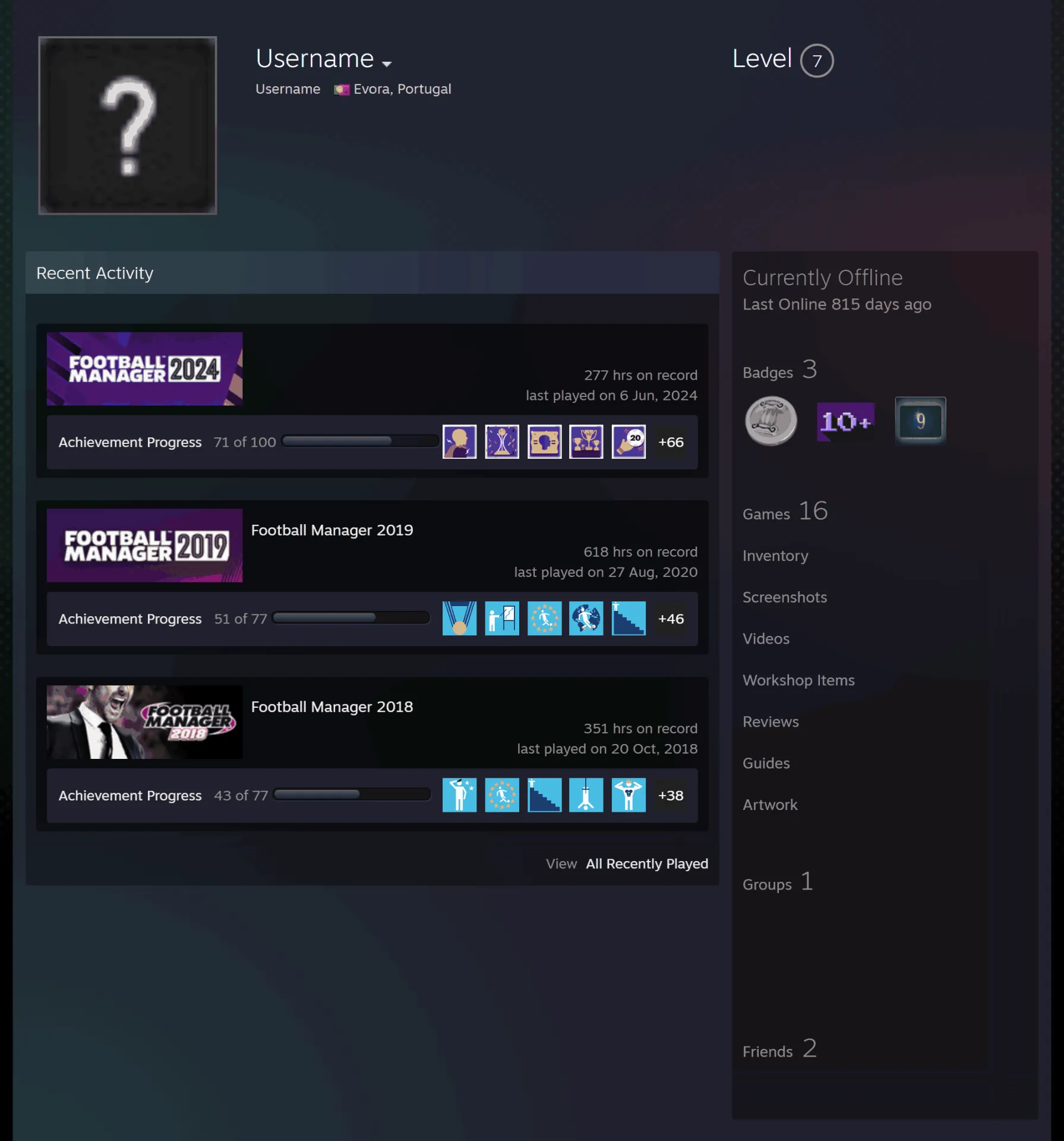Screen dimensions: 1064x1141
Task: Open the Friends 2 link
Action: coord(780,1049)
